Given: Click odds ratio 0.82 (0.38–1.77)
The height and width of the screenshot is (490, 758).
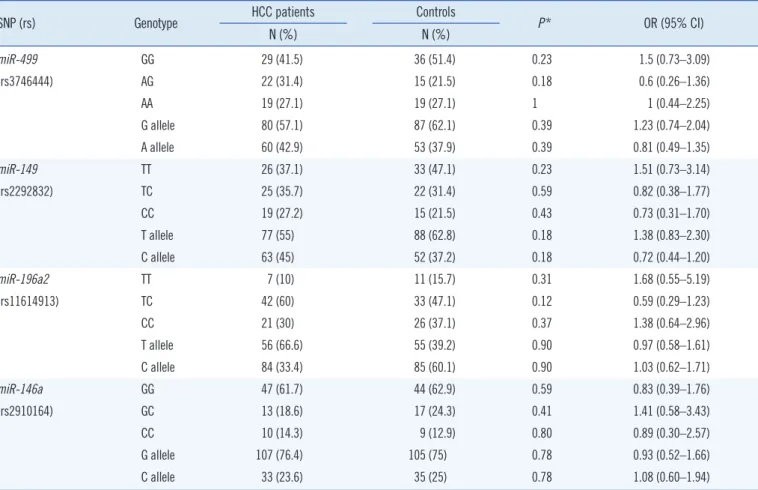Looking at the screenshot, I should (672, 191).
